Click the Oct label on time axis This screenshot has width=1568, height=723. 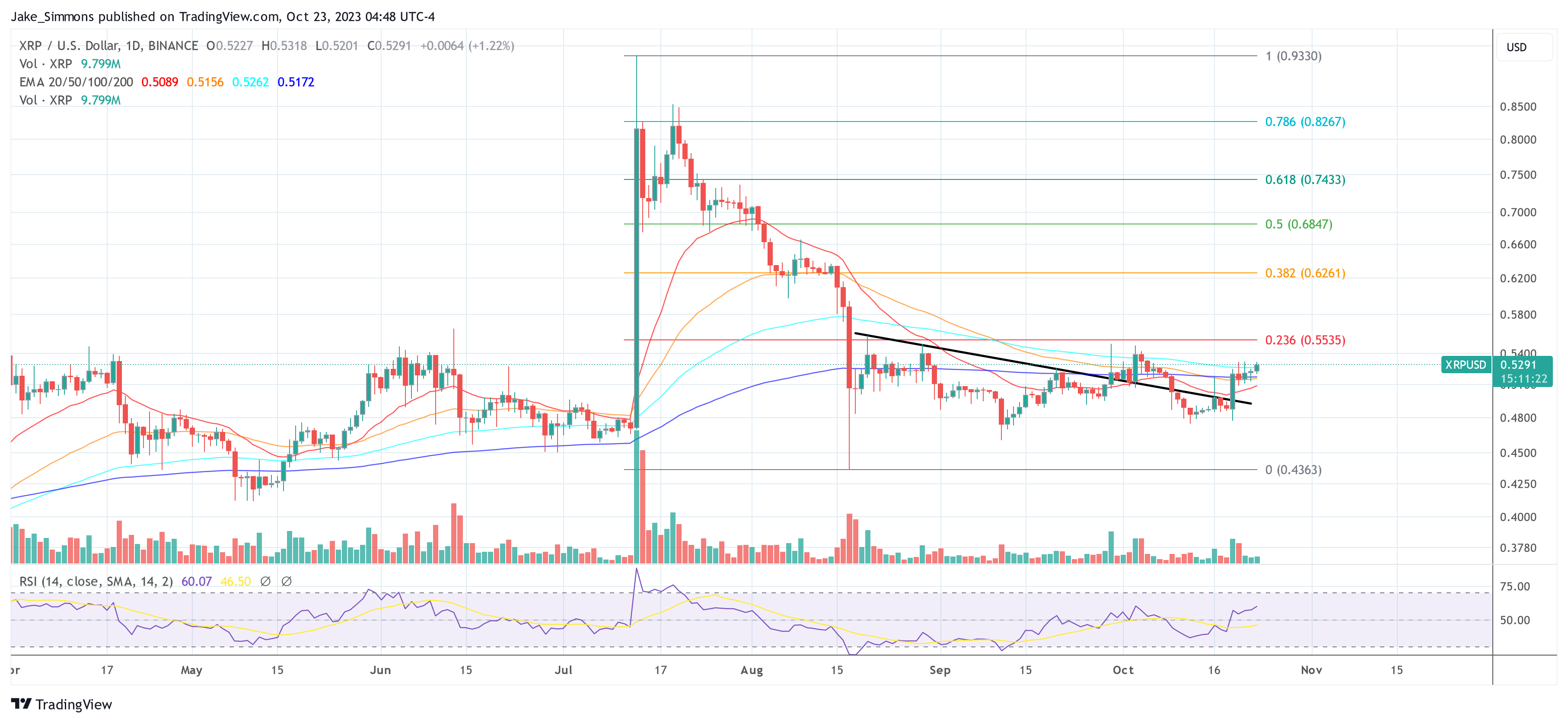[1123, 670]
